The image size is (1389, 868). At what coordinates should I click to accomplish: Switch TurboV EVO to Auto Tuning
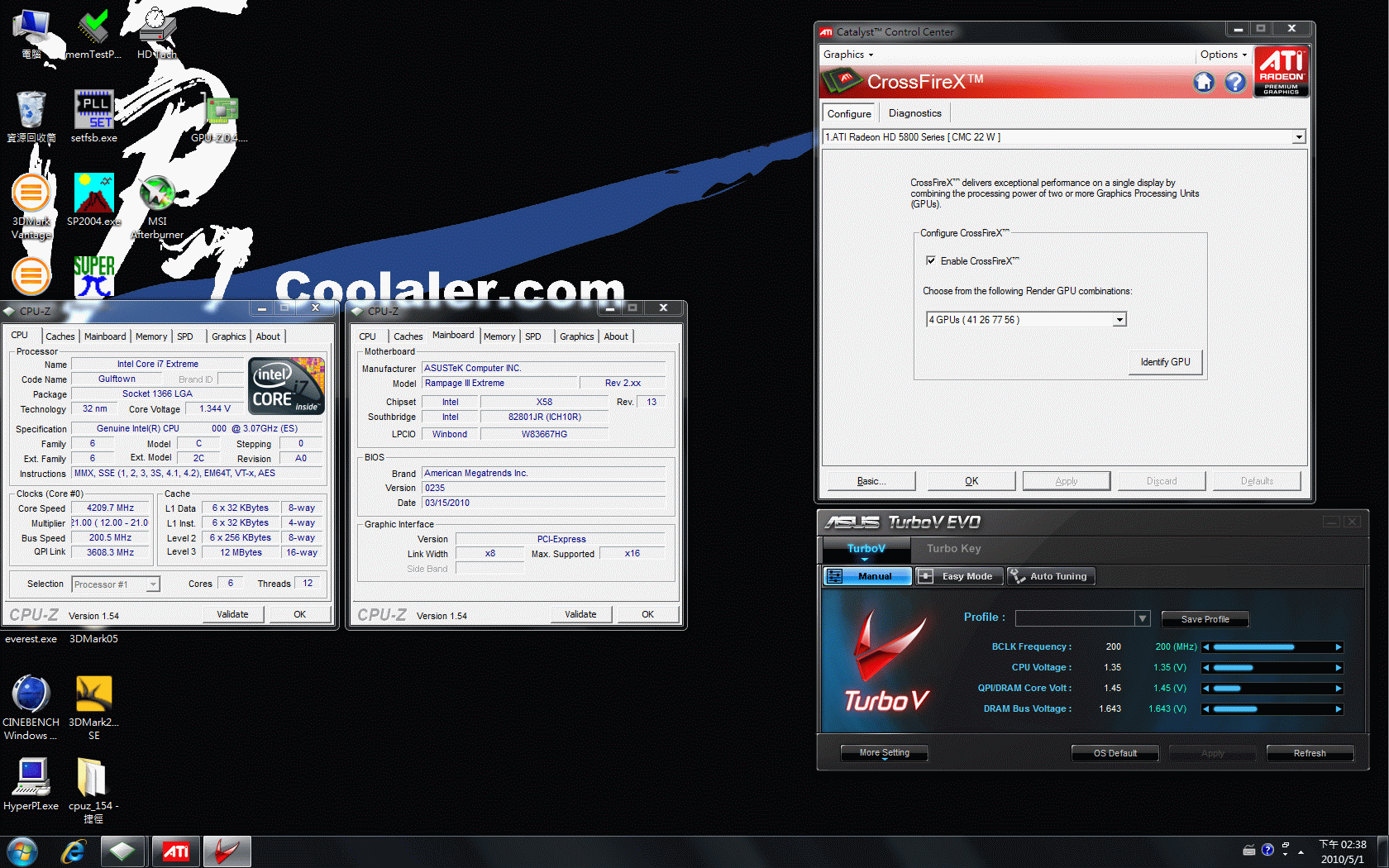1051,576
